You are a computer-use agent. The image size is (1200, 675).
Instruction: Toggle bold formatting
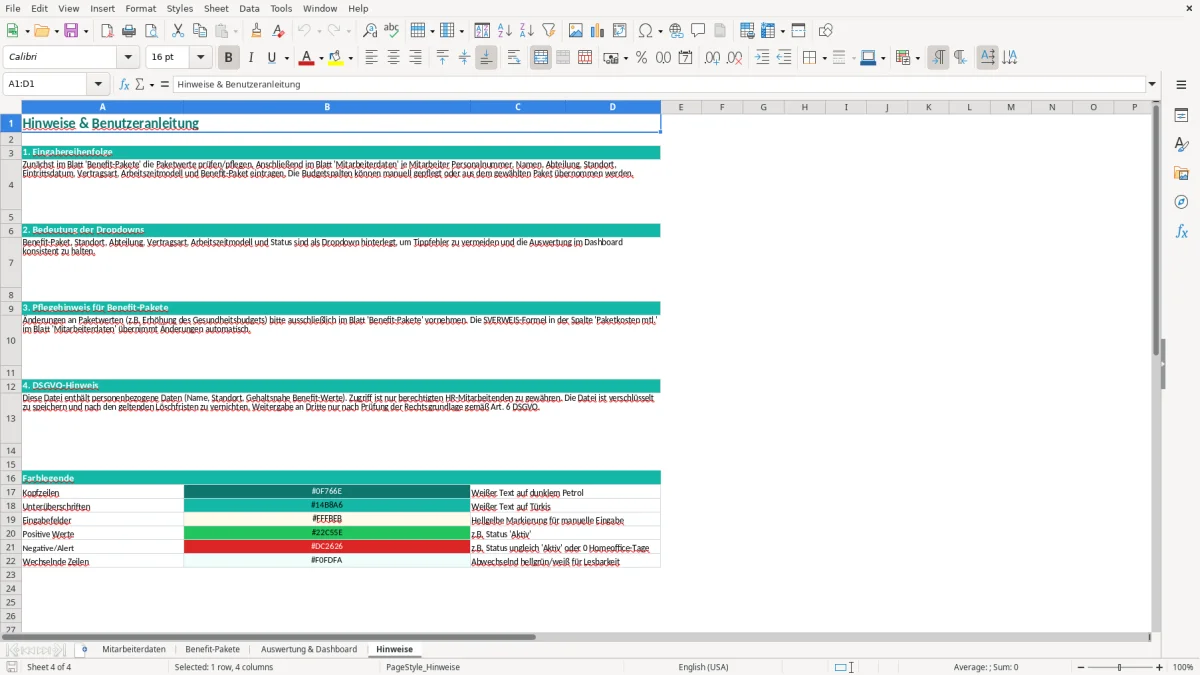pos(228,58)
